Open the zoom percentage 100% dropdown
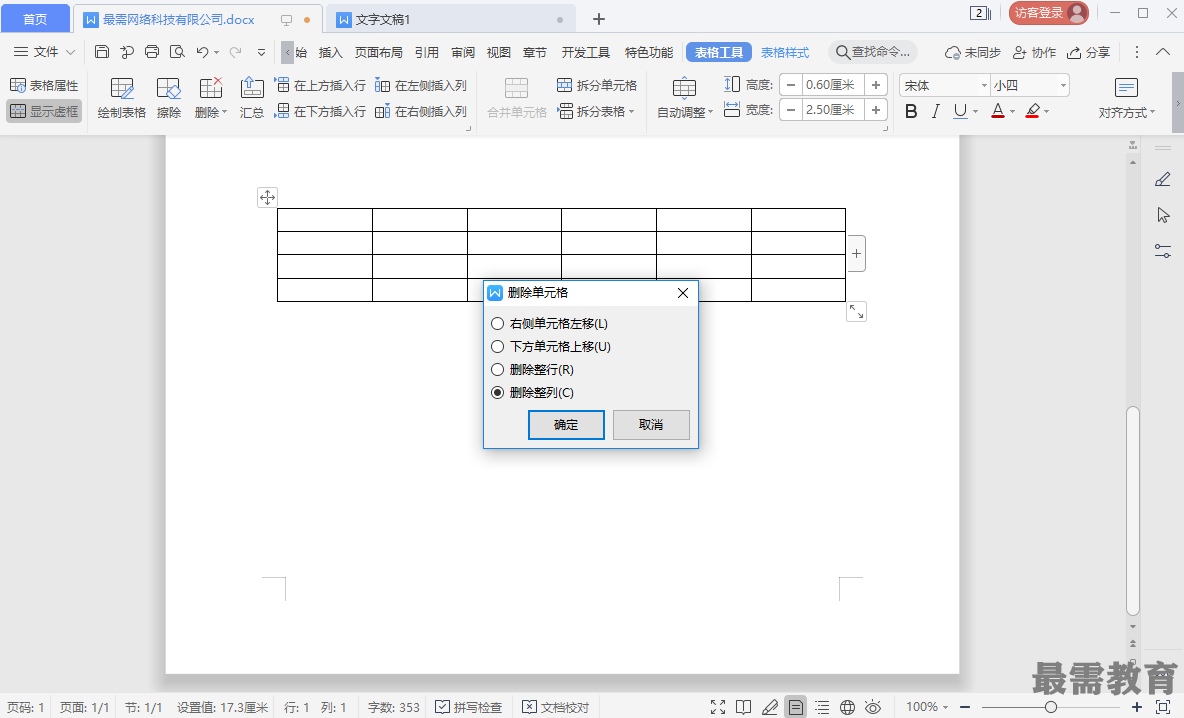 (927, 707)
